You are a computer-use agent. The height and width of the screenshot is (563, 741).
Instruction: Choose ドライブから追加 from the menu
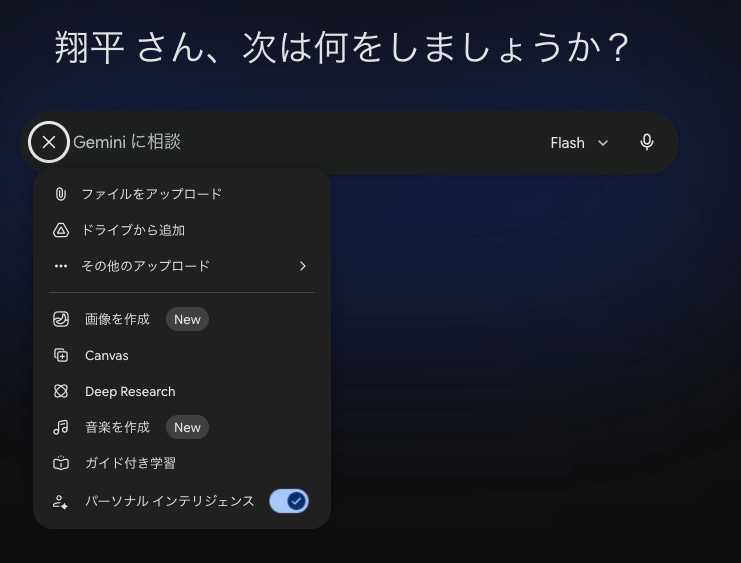point(182,230)
